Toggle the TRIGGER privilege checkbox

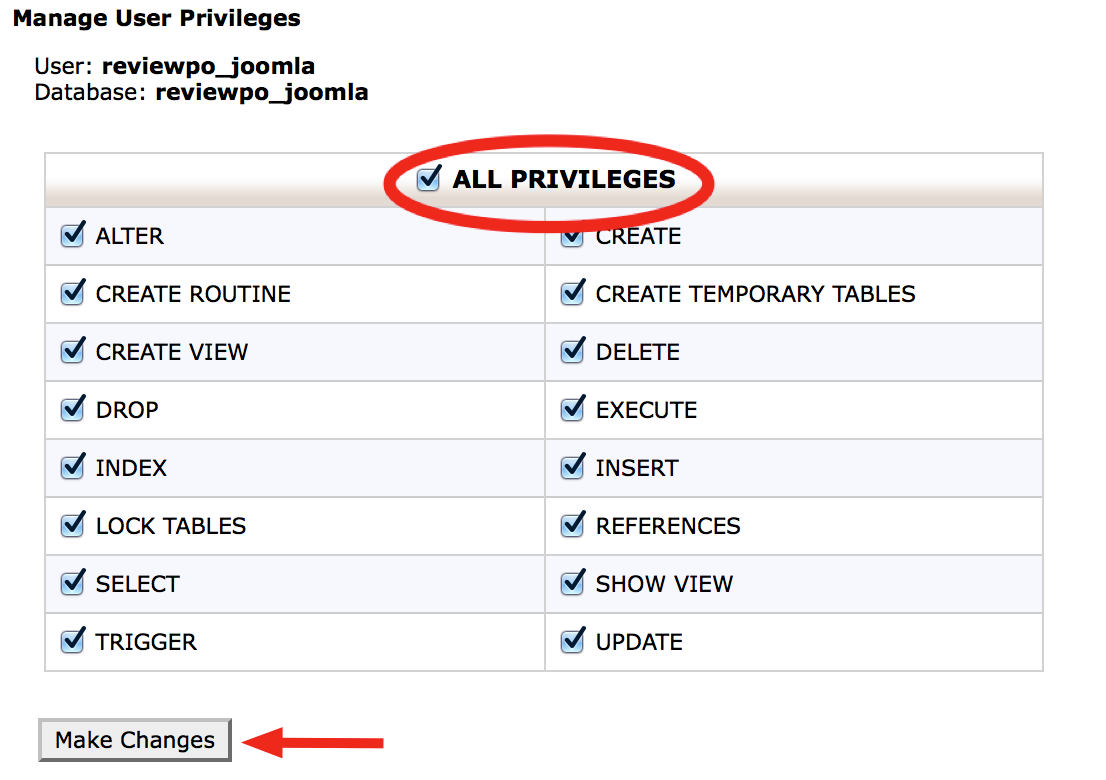pyautogui.click(x=72, y=641)
